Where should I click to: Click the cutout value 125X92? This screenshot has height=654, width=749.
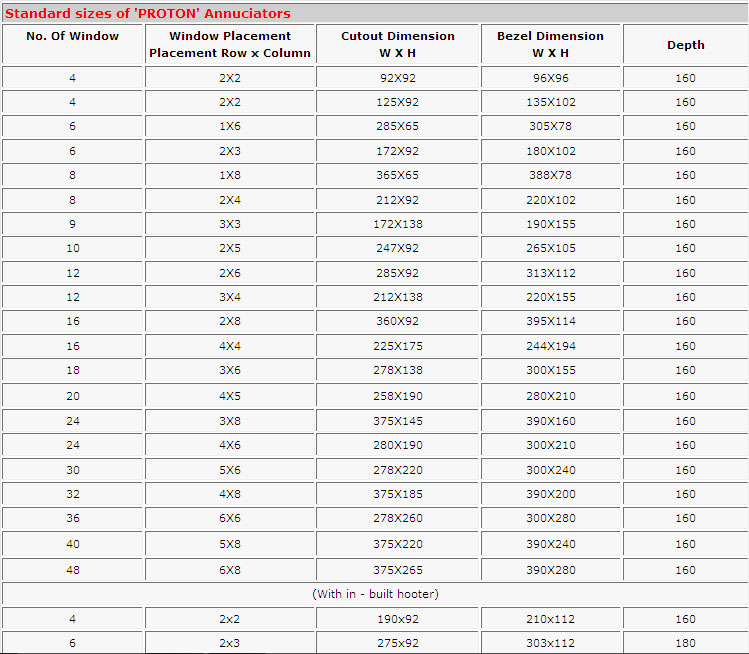pyautogui.click(x=397, y=102)
